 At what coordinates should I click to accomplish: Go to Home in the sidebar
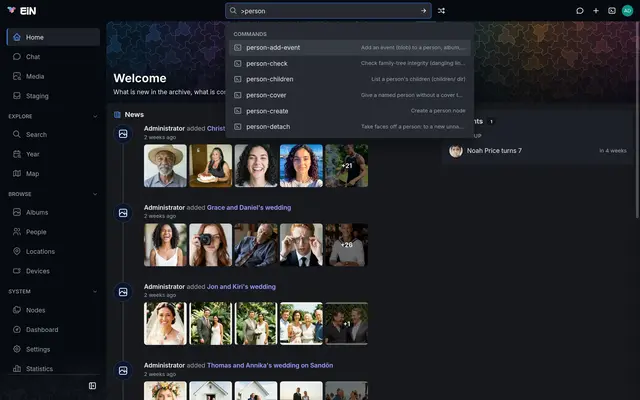tap(53, 37)
